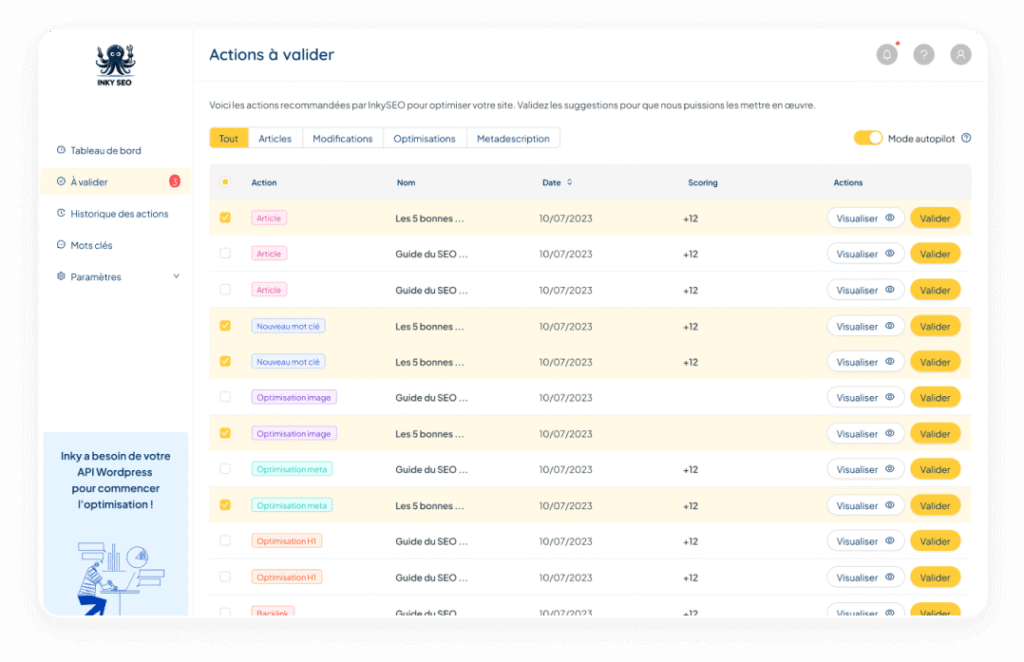1024x662 pixels.
Task: Click the Tableau de bord sidebar icon
Action: click(61, 150)
